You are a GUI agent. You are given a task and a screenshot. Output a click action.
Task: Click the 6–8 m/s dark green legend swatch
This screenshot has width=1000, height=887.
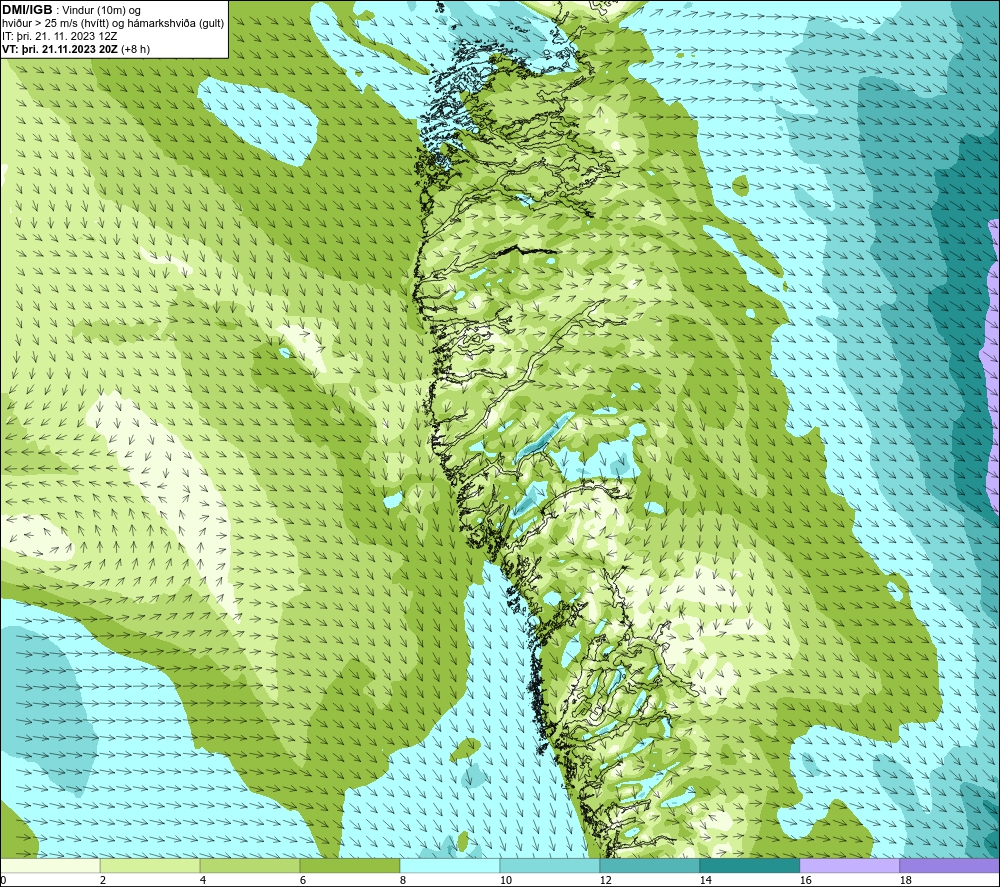point(349,866)
